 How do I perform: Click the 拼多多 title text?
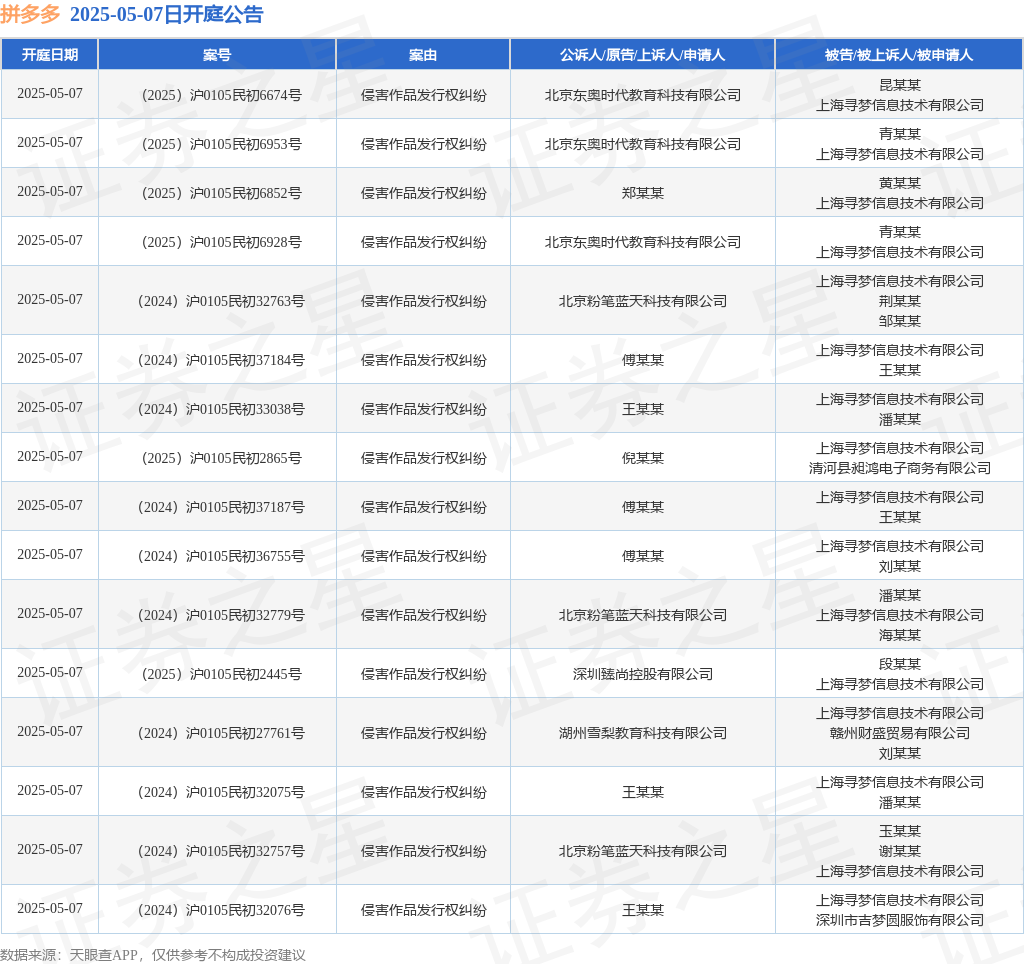tap(30, 14)
